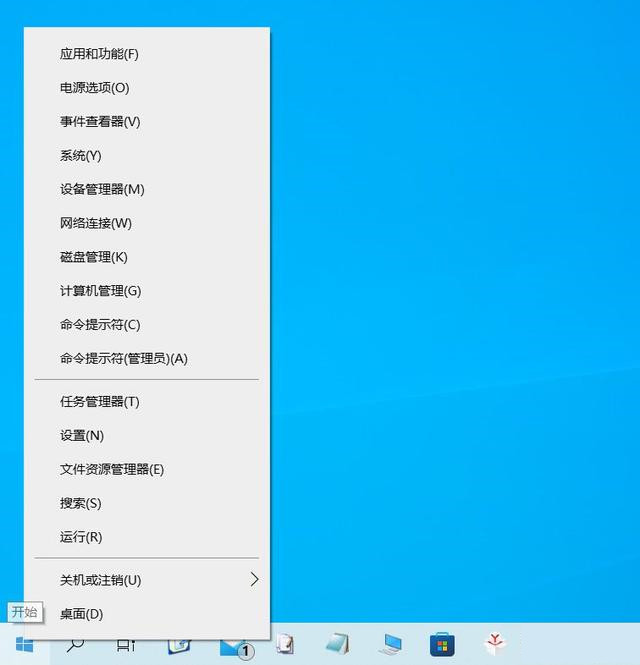
Task: Open taskbar search magnifier icon
Action: (75, 645)
